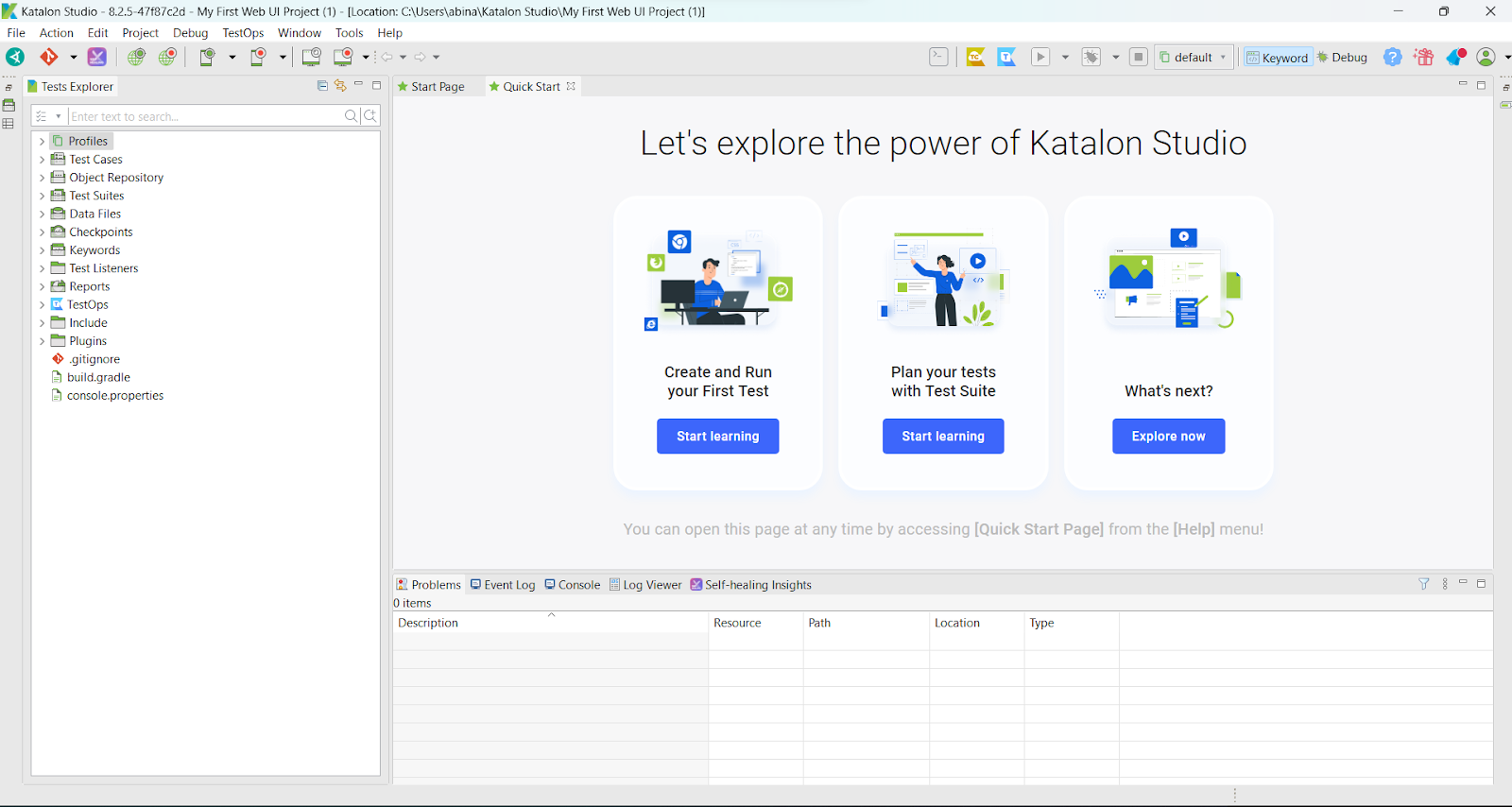Click the Debug bug run icon
1512x807 pixels.
tap(1091, 57)
